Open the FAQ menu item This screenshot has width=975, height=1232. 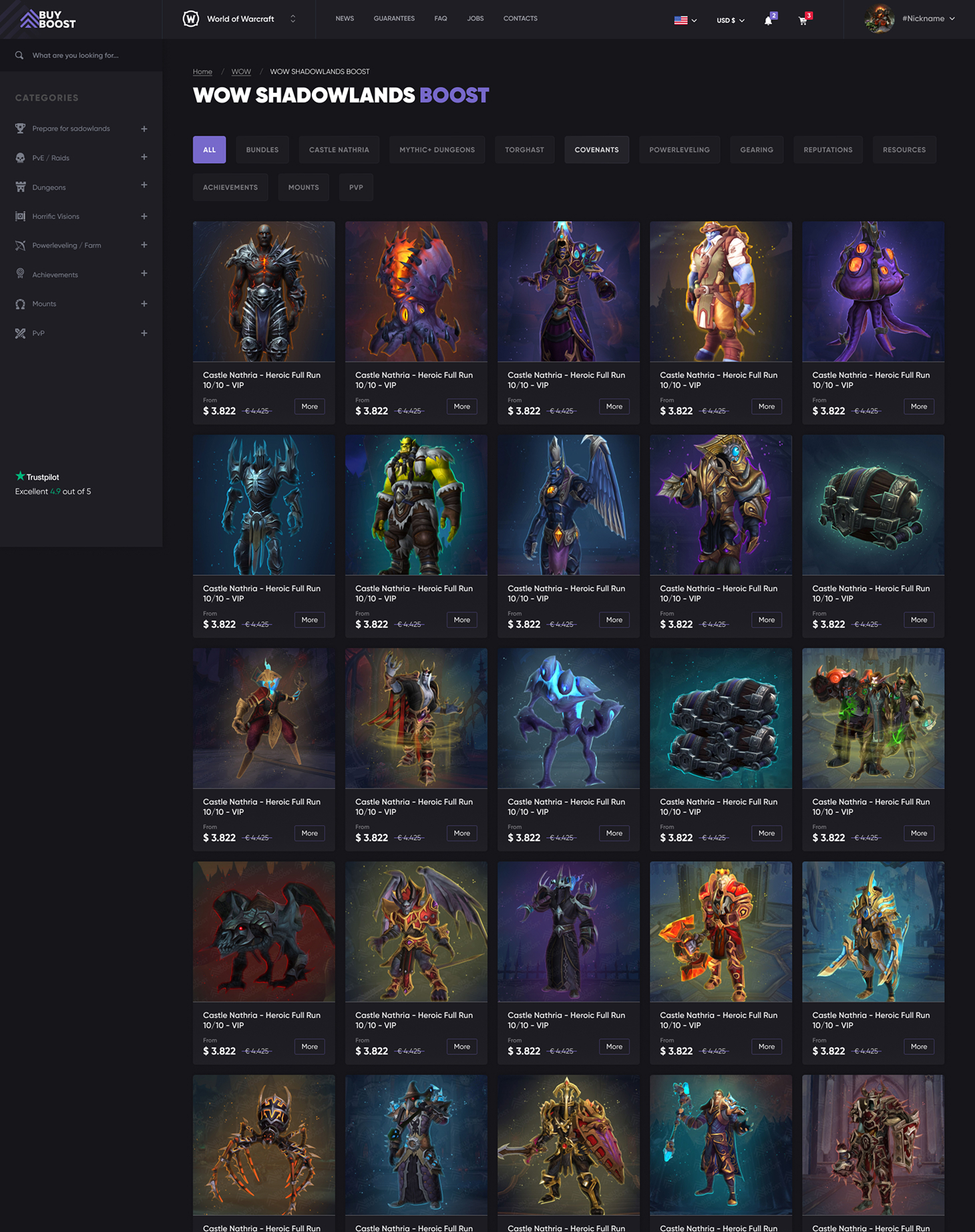(x=441, y=19)
